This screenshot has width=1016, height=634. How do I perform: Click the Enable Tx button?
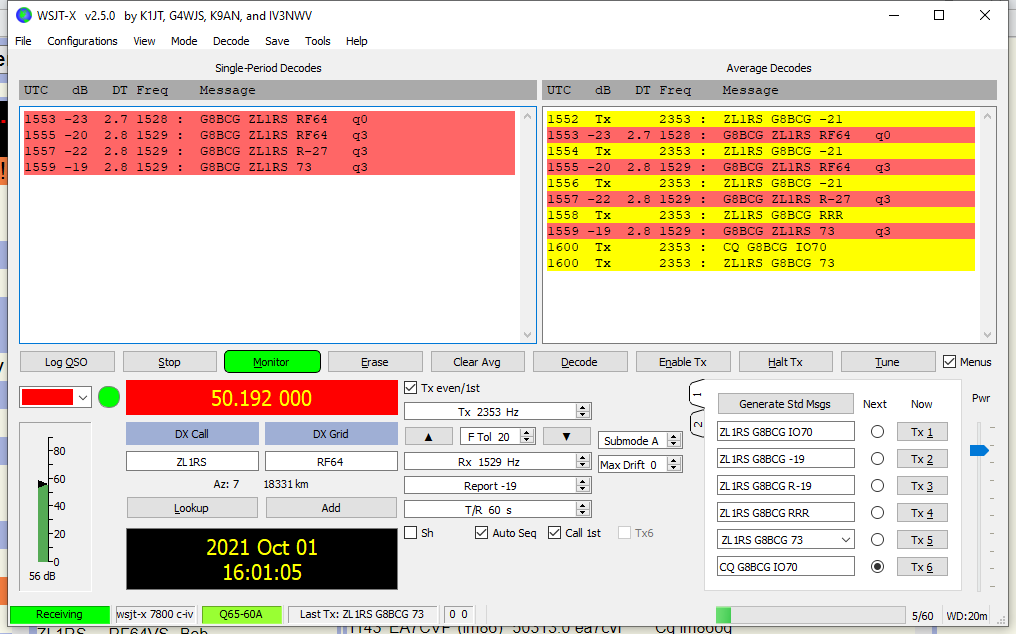[x=683, y=362]
